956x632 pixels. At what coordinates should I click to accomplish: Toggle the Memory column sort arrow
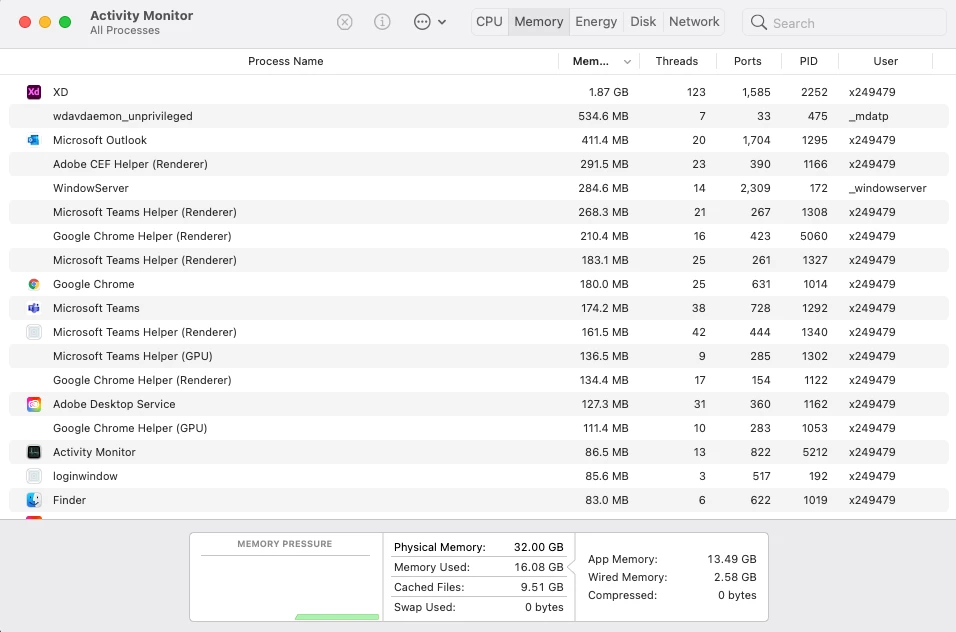click(x=627, y=62)
